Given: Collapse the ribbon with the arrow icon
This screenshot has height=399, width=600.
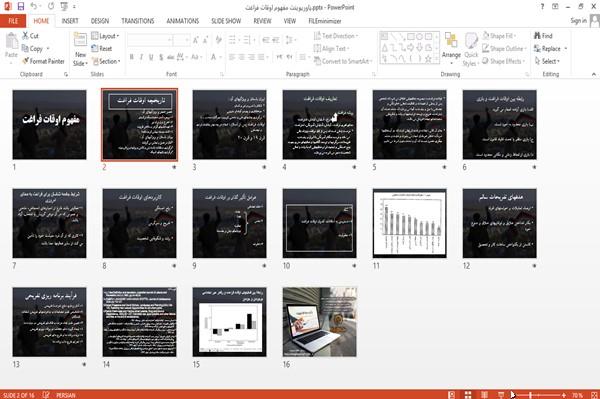Looking at the screenshot, I should click(593, 74).
